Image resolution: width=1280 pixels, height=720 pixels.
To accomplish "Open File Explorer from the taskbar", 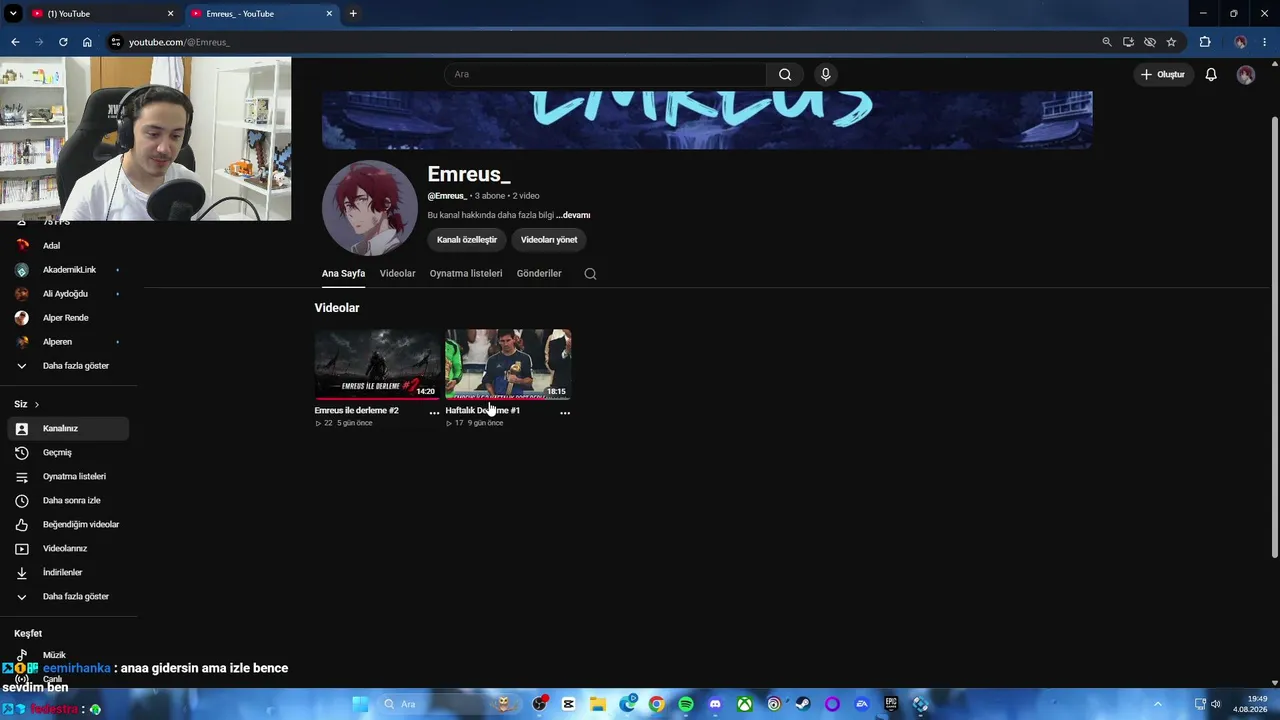I will [x=597, y=704].
